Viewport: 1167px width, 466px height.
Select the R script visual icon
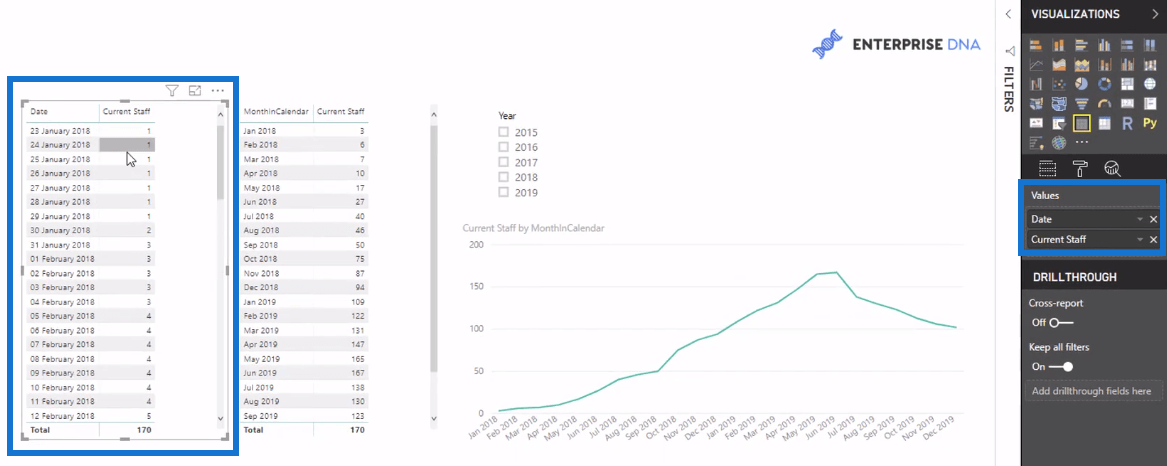pos(1128,123)
